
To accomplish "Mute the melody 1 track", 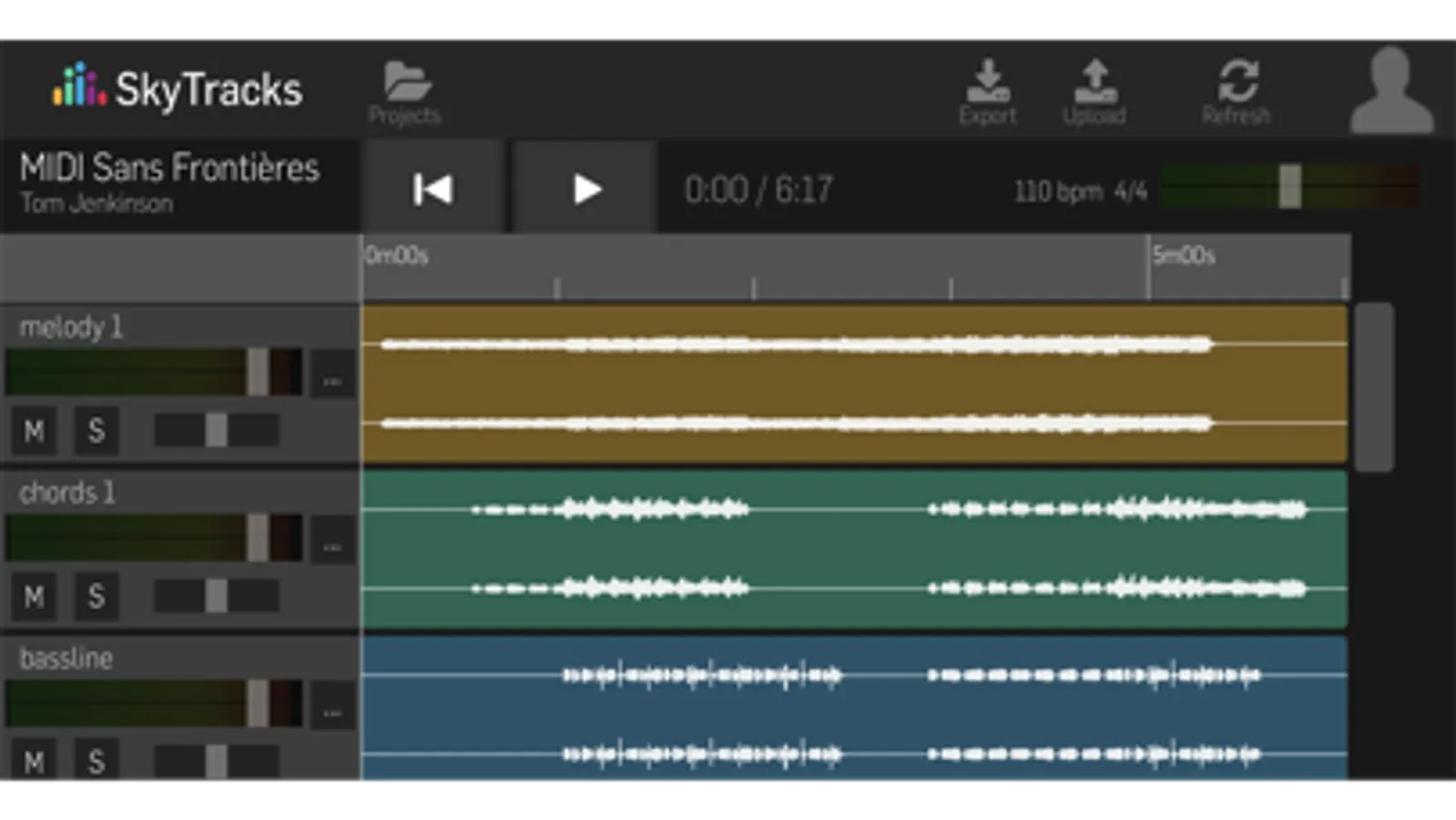I will click(x=35, y=430).
